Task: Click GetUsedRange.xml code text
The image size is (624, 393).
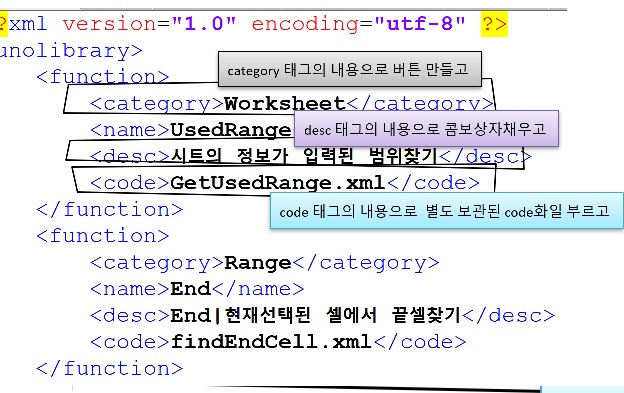Action: (x=278, y=183)
